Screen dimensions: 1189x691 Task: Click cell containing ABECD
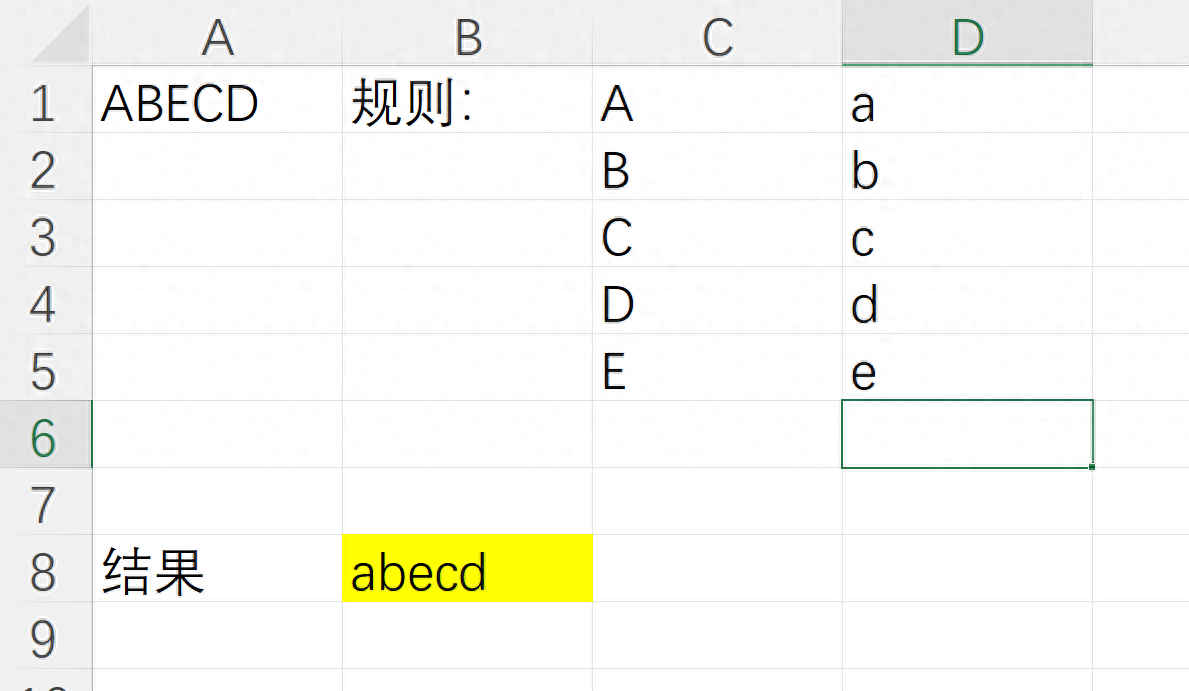[x=218, y=100]
